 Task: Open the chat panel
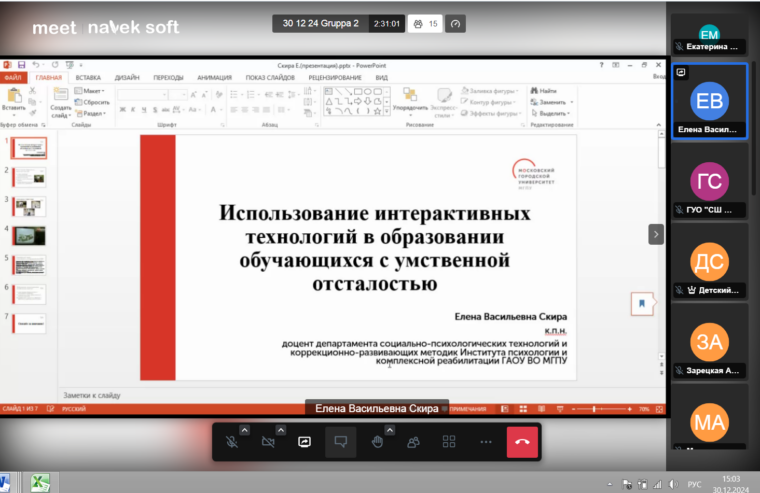[340, 441]
